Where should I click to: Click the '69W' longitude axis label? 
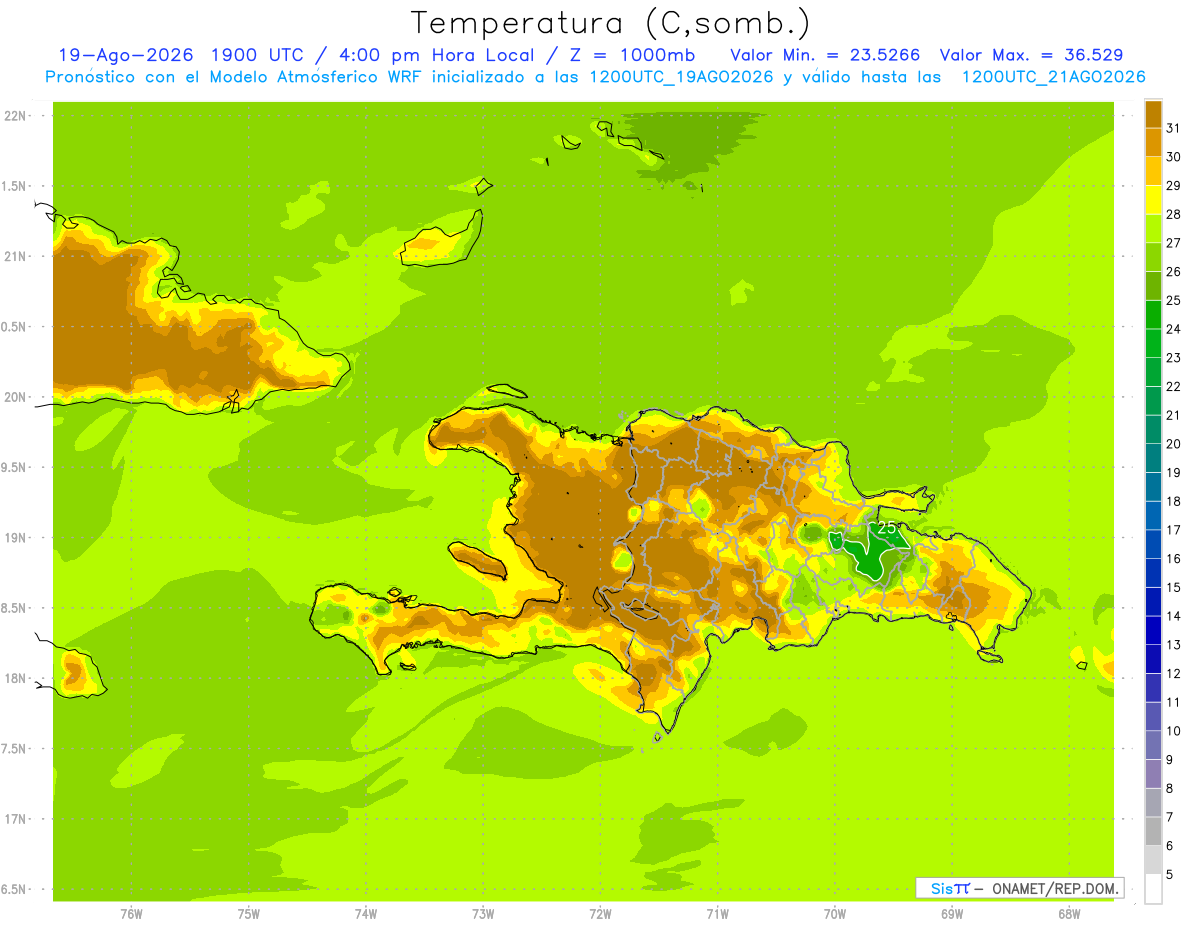952,914
